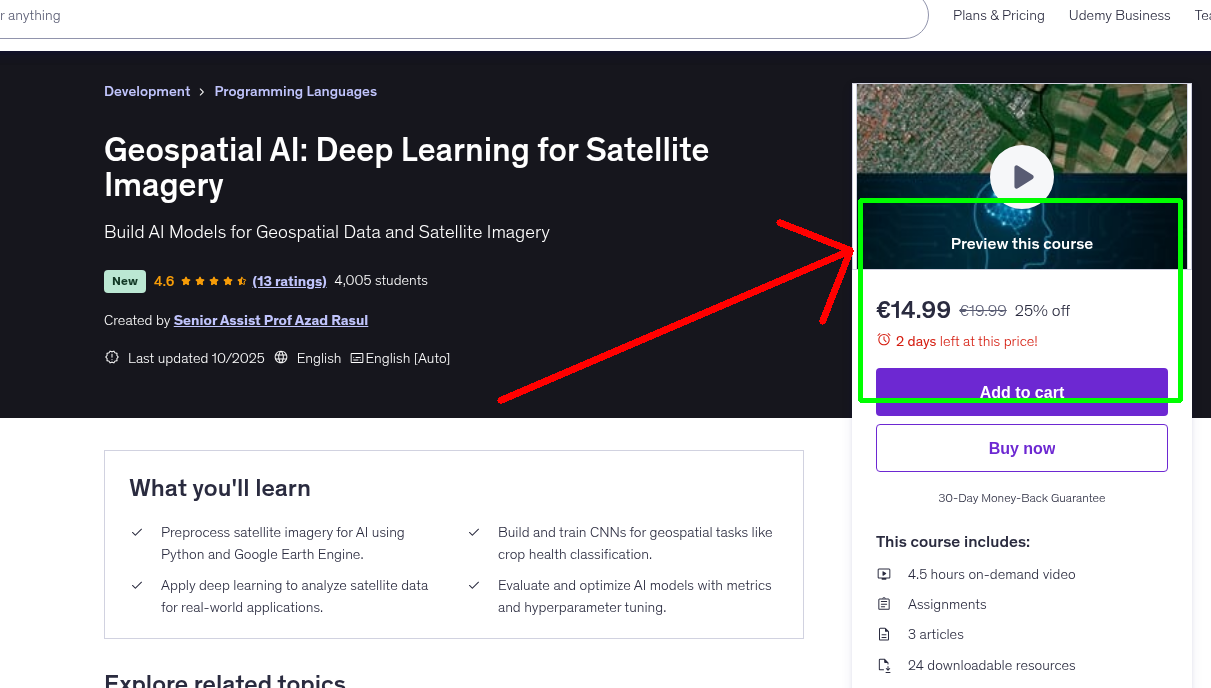Open Senior Assist Prof Azad Rasul's profile

point(270,320)
